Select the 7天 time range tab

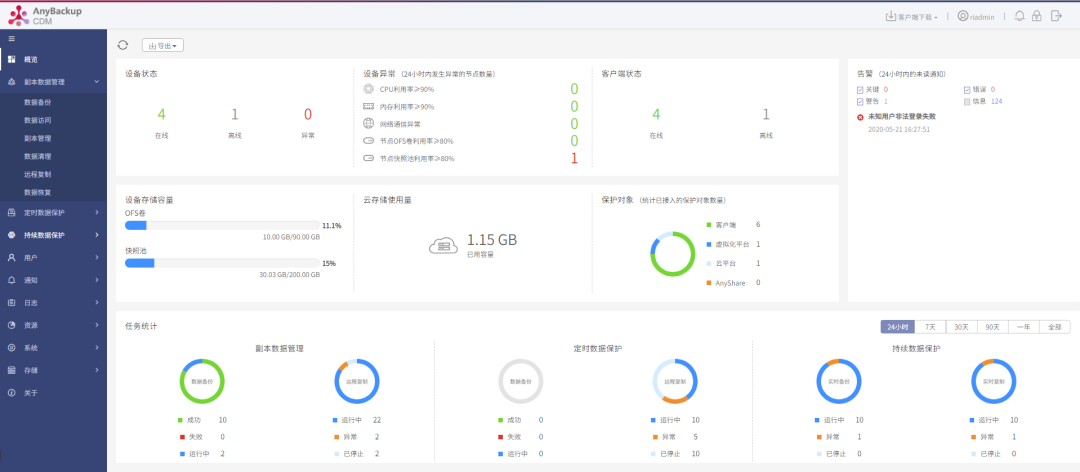(x=930, y=327)
